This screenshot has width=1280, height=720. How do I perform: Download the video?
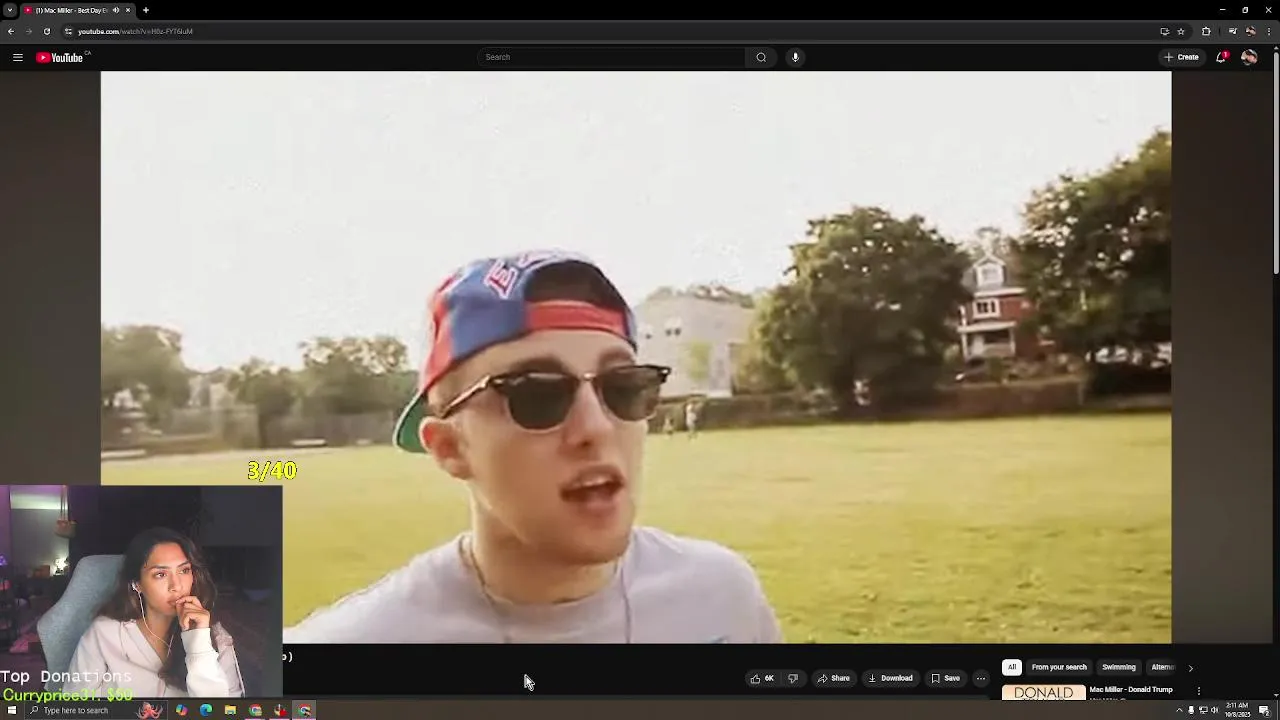click(890, 678)
